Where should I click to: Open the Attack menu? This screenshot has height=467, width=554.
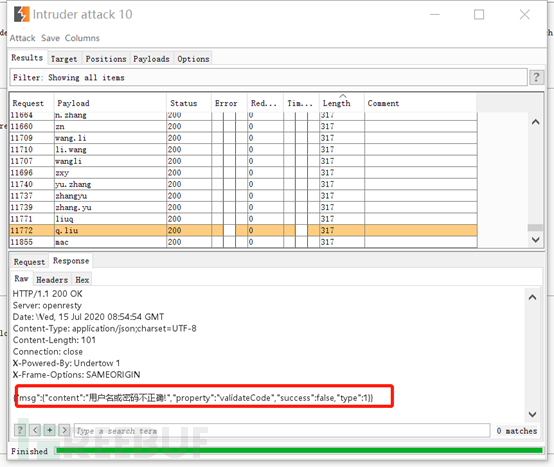tap(22, 38)
